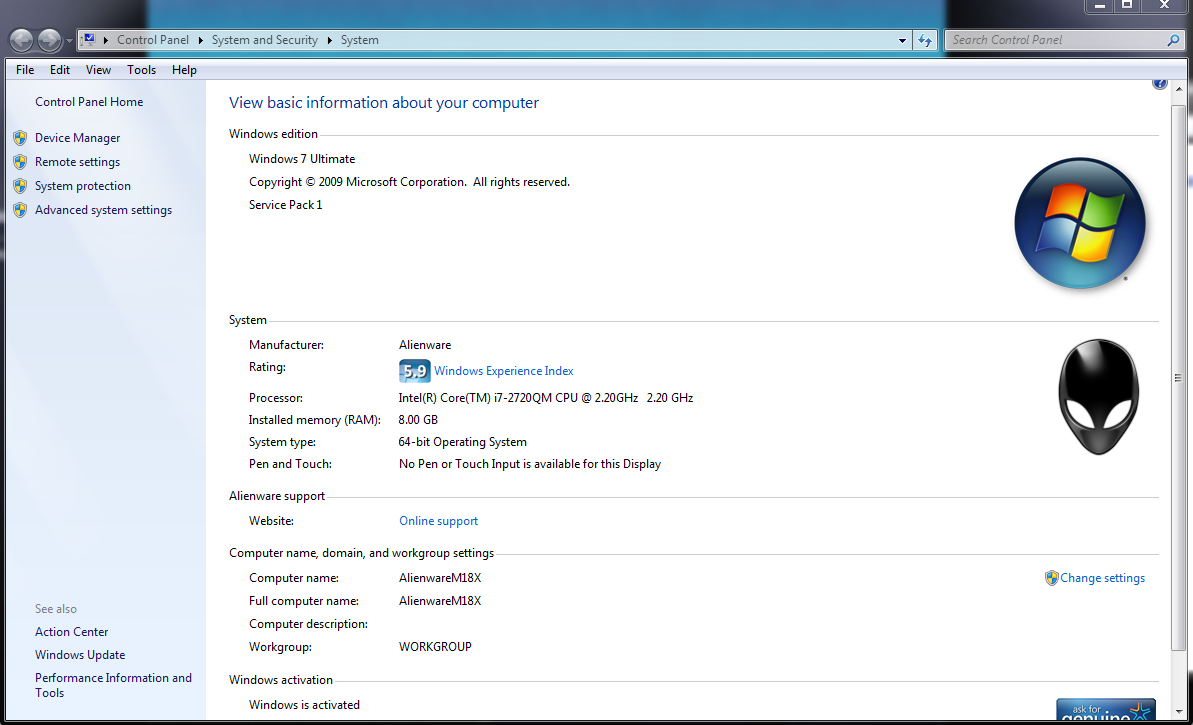
Task: Click the Computer name value AlienwareM18X
Action: (441, 578)
